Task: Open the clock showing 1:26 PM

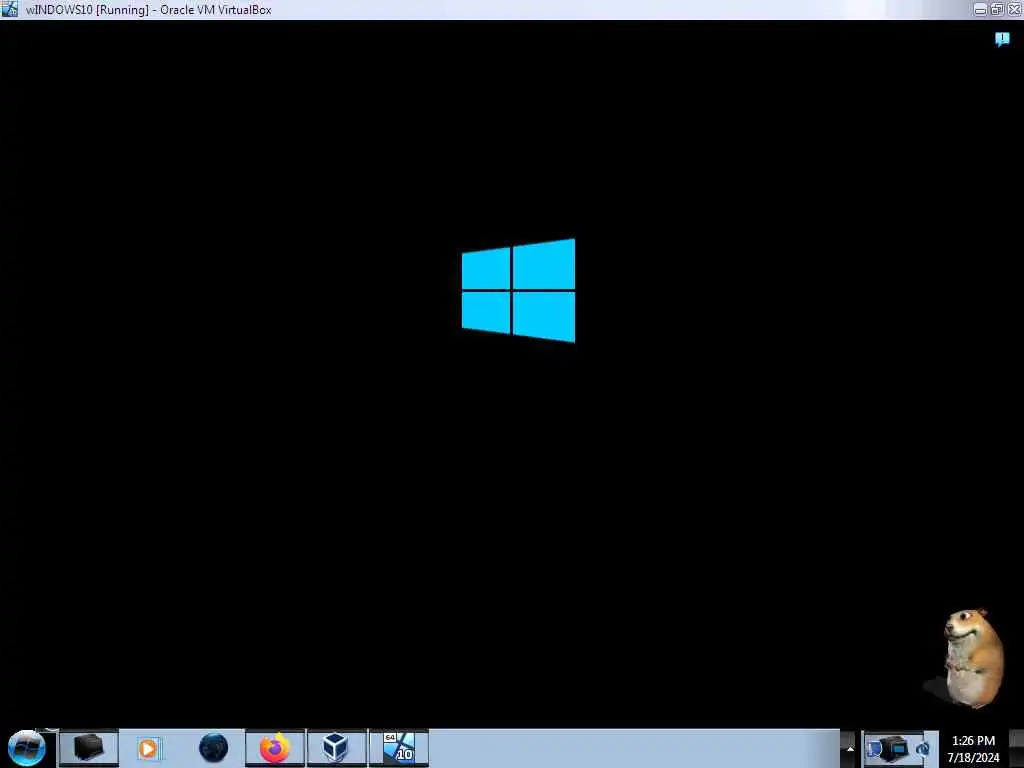Action: click(x=973, y=741)
